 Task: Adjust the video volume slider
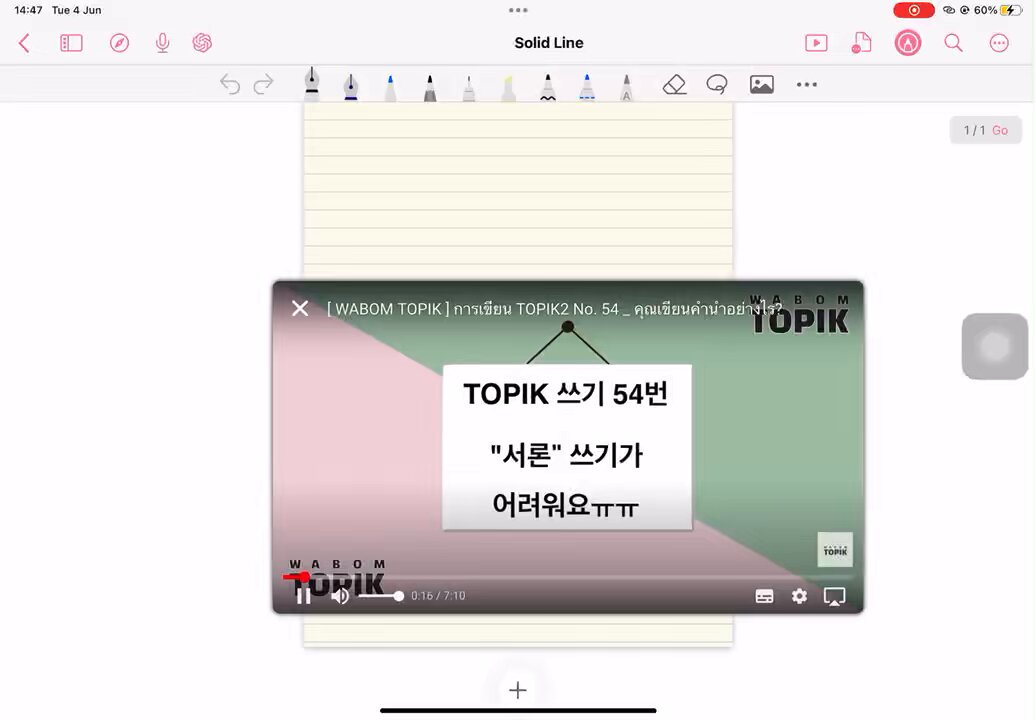click(x=381, y=596)
